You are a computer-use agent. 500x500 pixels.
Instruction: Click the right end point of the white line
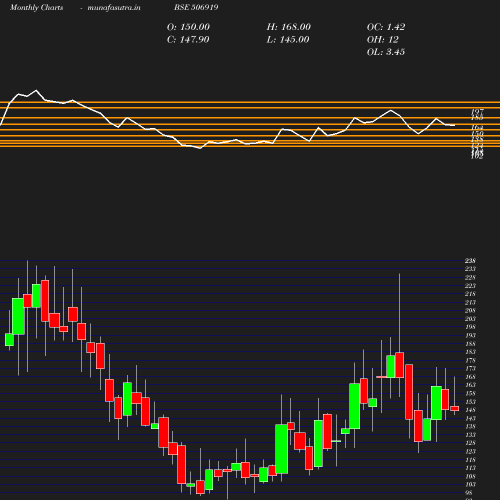[454, 125]
